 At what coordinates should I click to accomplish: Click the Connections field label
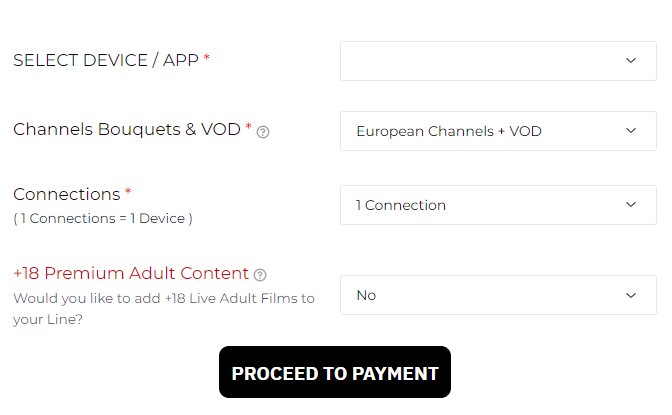tap(66, 194)
